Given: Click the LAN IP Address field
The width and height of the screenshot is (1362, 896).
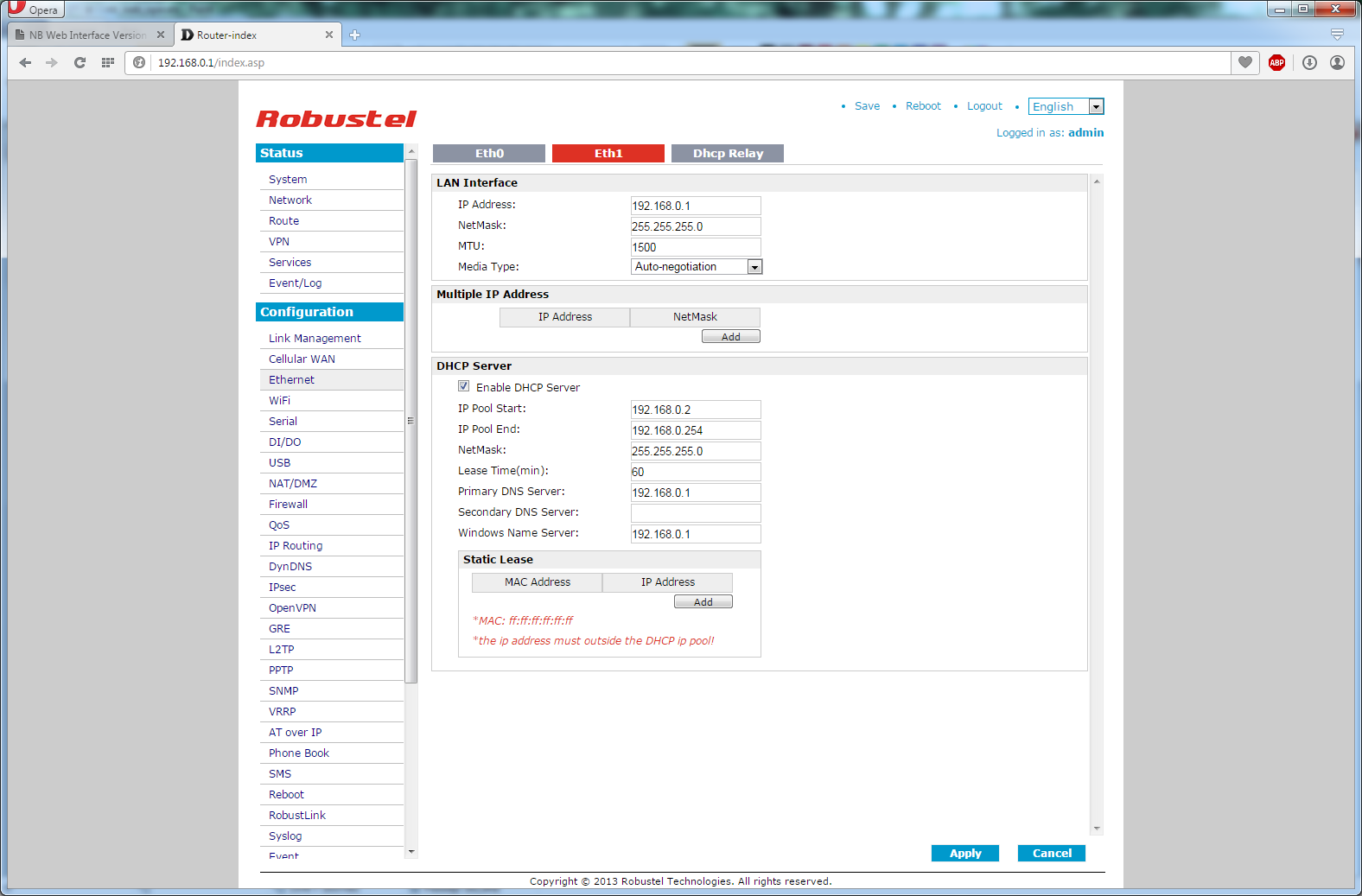Looking at the screenshot, I should pos(696,206).
